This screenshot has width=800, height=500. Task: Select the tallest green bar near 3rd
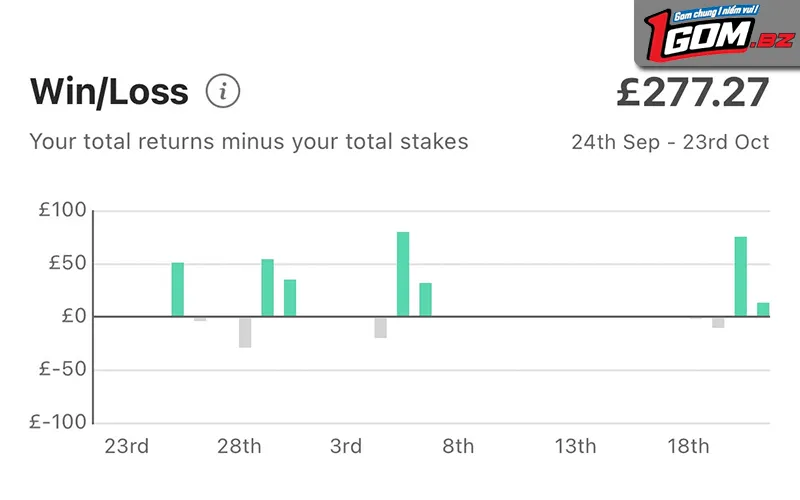(x=403, y=274)
